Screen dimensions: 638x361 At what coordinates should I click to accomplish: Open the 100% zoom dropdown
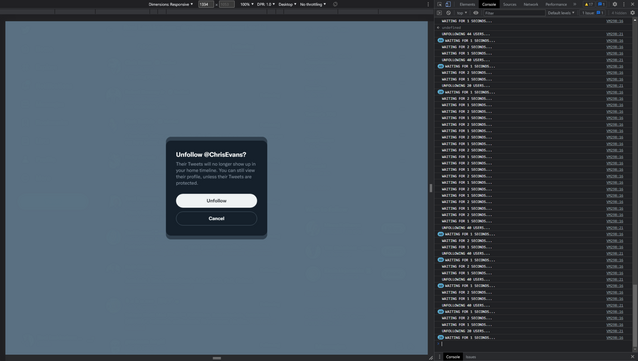[x=247, y=4]
